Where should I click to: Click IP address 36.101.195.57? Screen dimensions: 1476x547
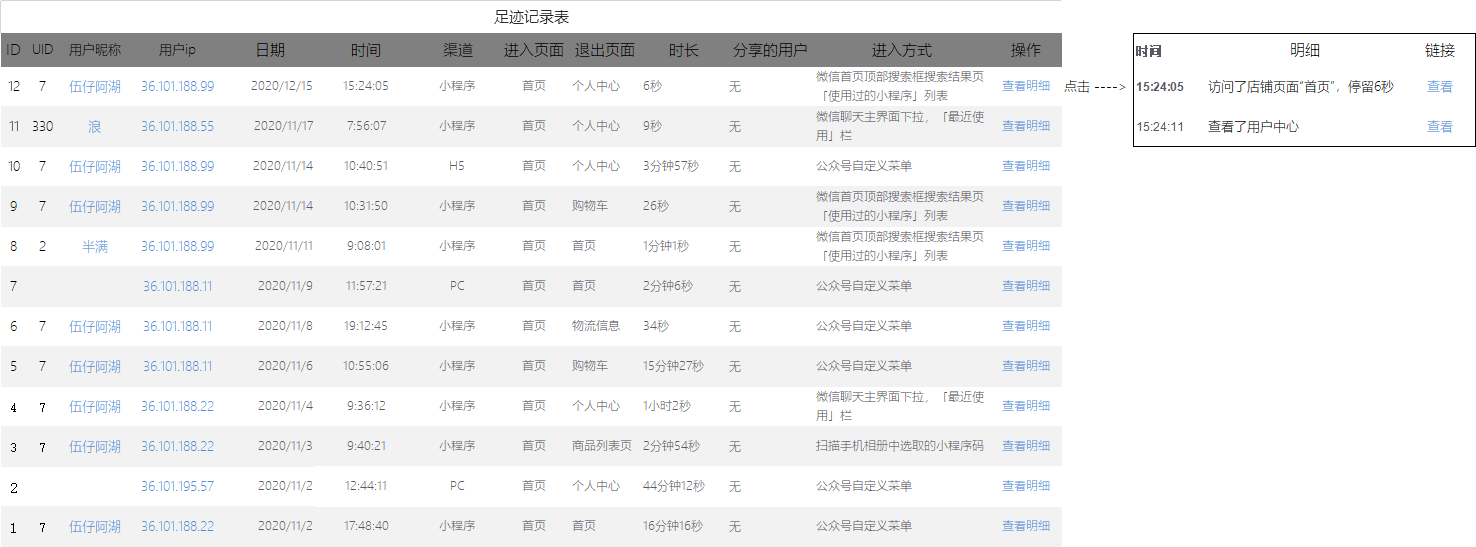pyautogui.click(x=177, y=486)
